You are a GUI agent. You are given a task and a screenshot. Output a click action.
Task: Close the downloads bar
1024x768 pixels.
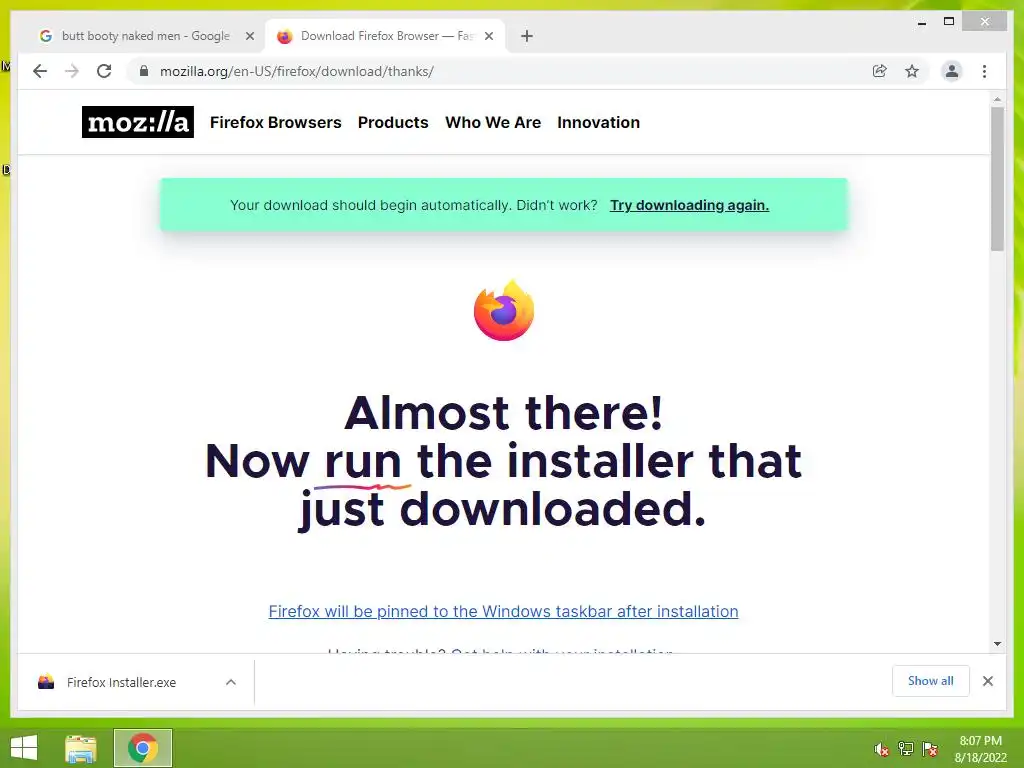point(988,681)
